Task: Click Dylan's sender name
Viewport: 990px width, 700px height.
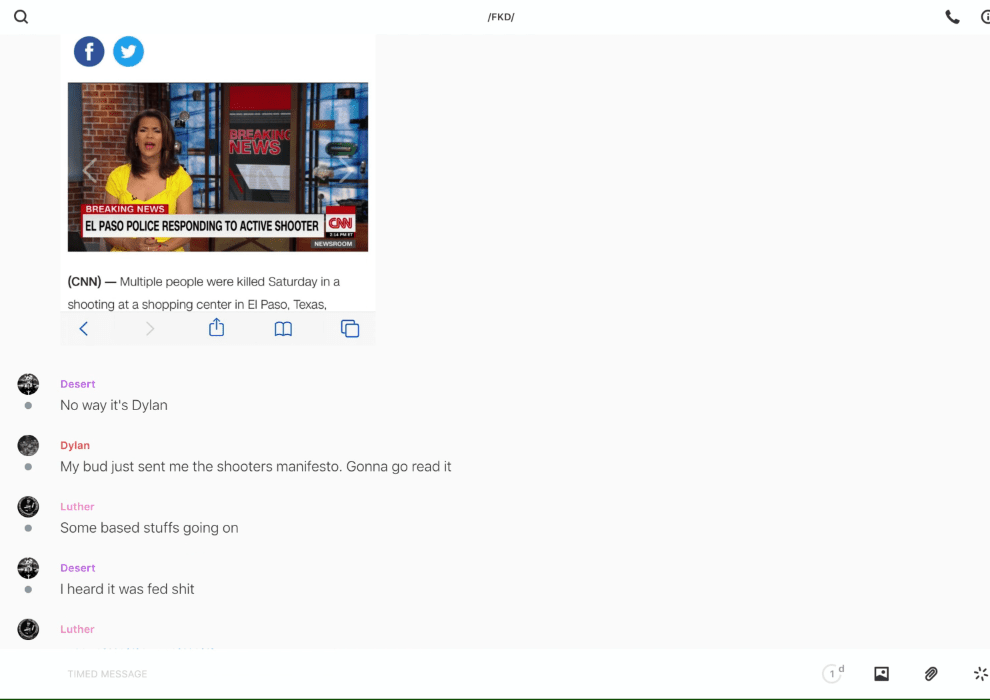Action: tap(75, 446)
